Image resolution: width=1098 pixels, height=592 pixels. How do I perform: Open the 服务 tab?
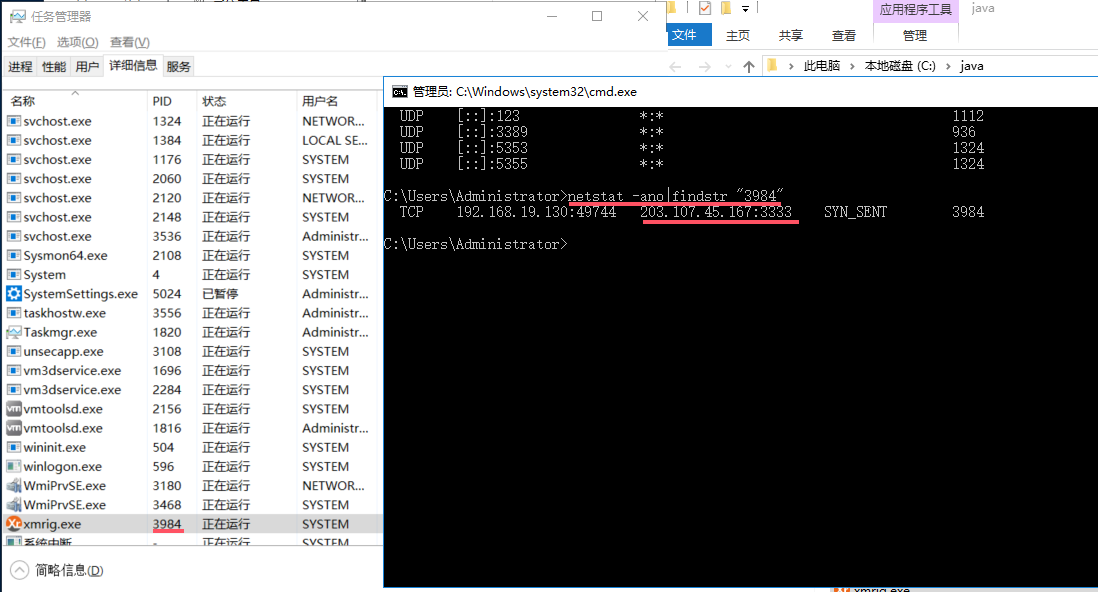click(x=179, y=66)
